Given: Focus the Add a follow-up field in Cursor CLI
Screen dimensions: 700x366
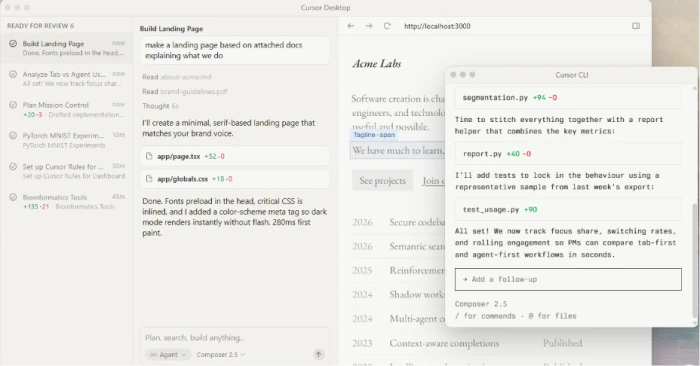Looking at the screenshot, I should click(568, 279).
